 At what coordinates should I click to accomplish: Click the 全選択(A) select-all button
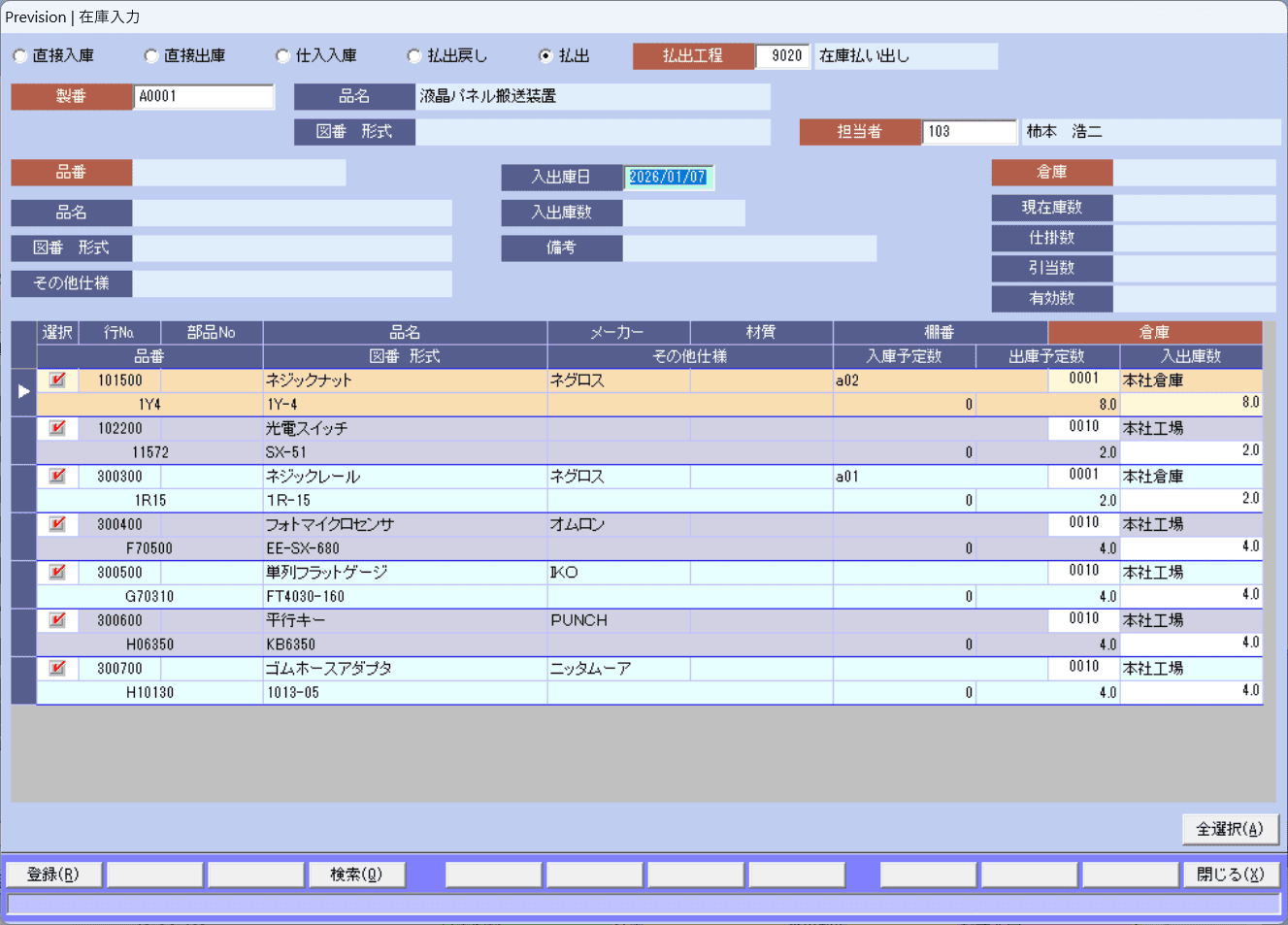1229,829
